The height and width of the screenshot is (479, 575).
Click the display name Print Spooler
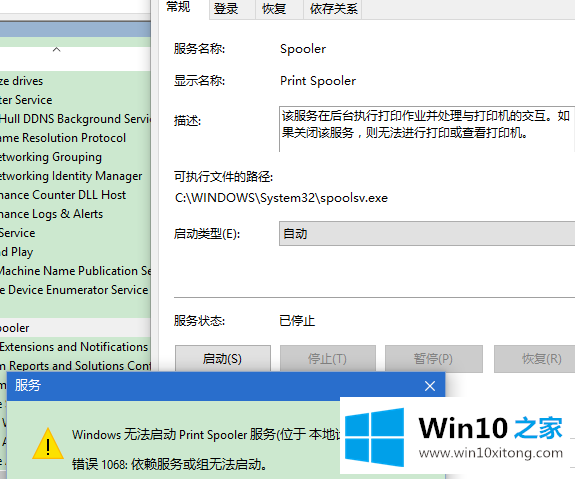pos(318,81)
